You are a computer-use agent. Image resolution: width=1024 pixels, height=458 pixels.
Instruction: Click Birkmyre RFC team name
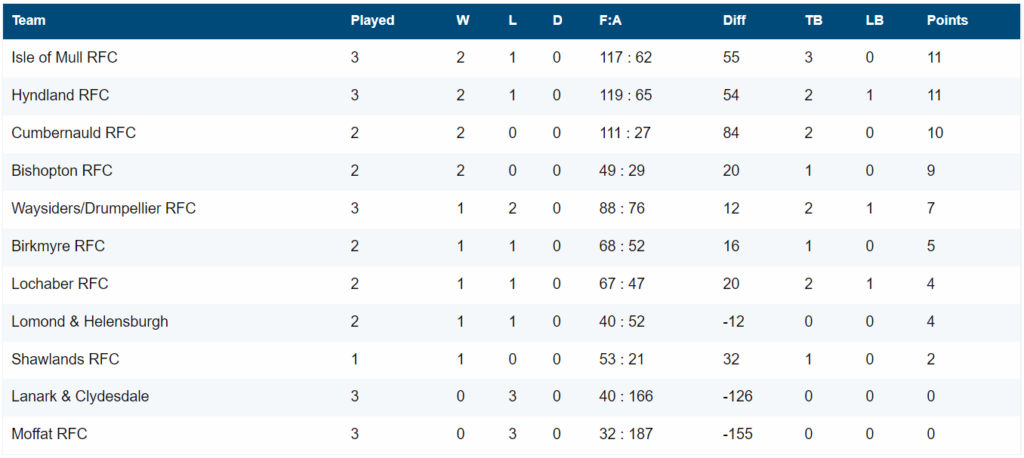[x=58, y=246]
